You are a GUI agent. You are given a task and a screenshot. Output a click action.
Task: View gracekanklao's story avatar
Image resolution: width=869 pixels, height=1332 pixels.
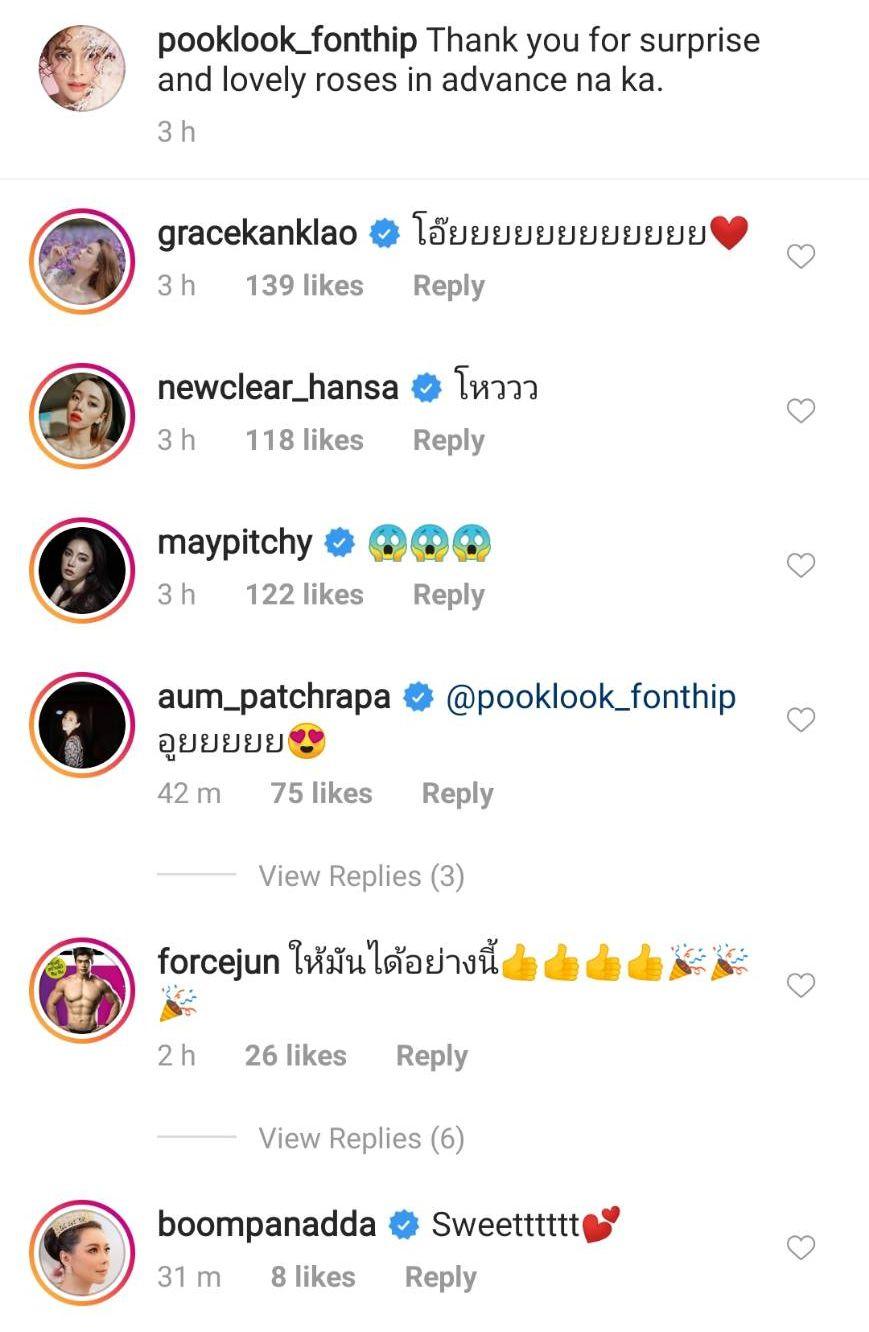[x=82, y=259]
